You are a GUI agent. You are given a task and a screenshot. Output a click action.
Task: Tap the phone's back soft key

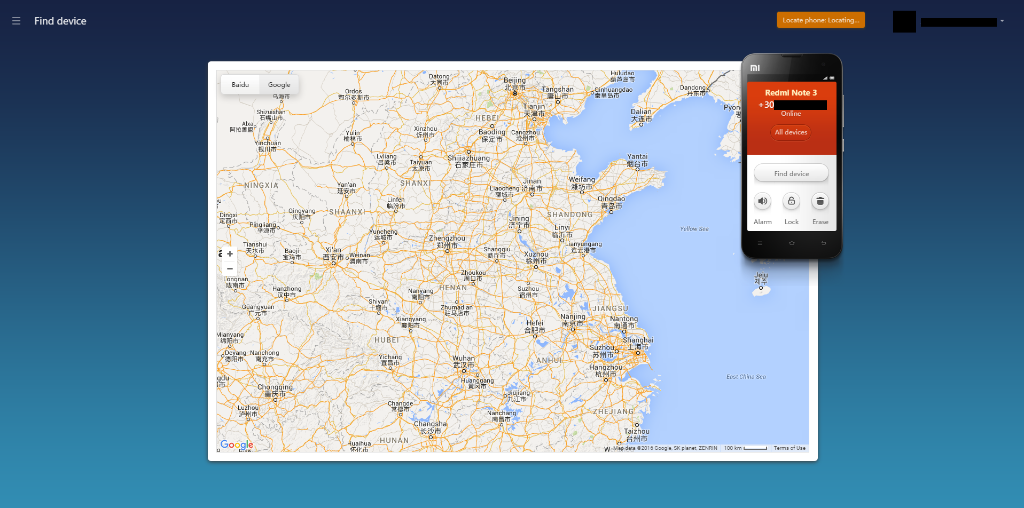(823, 243)
